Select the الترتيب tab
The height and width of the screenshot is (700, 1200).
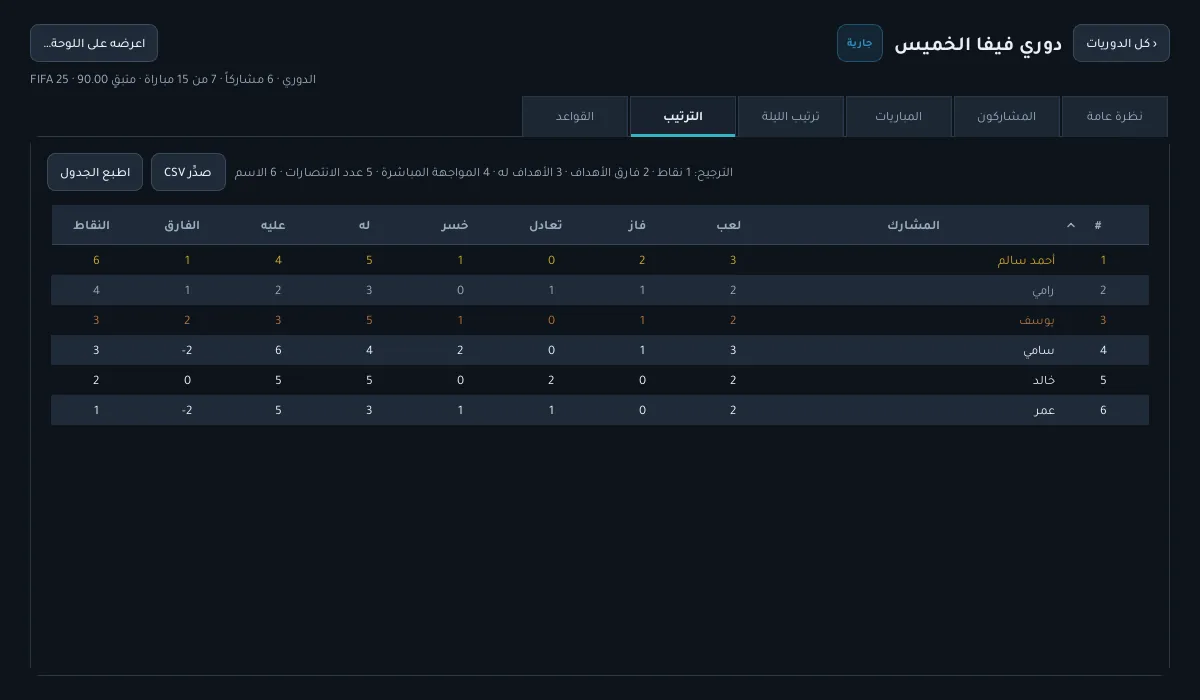point(682,116)
